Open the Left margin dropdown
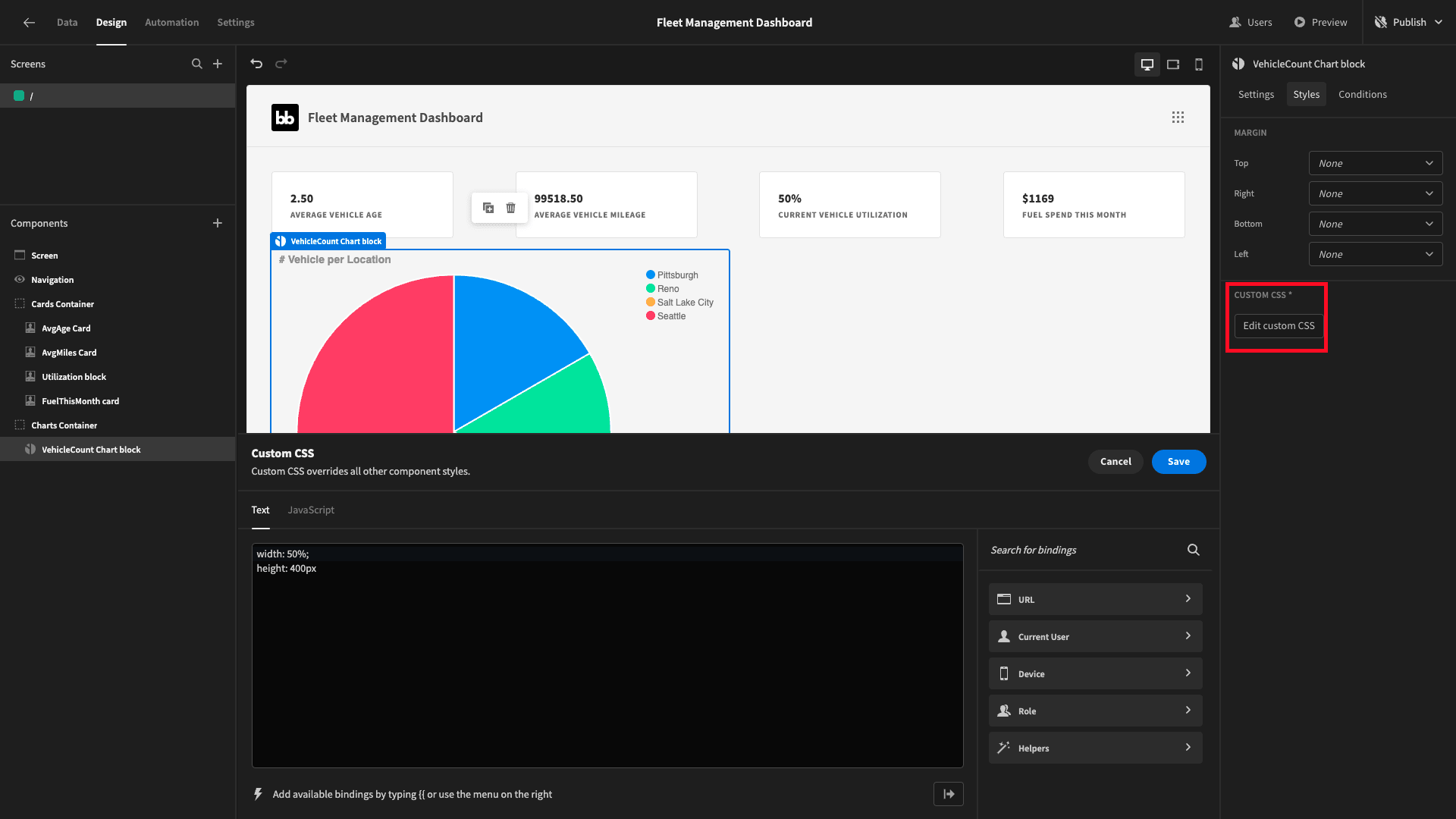 point(1376,254)
